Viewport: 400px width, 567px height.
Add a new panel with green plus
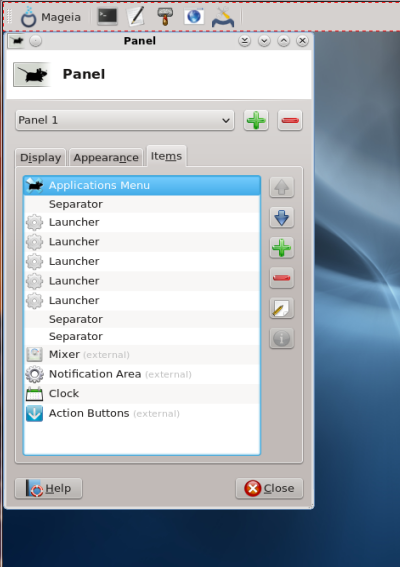[256, 120]
